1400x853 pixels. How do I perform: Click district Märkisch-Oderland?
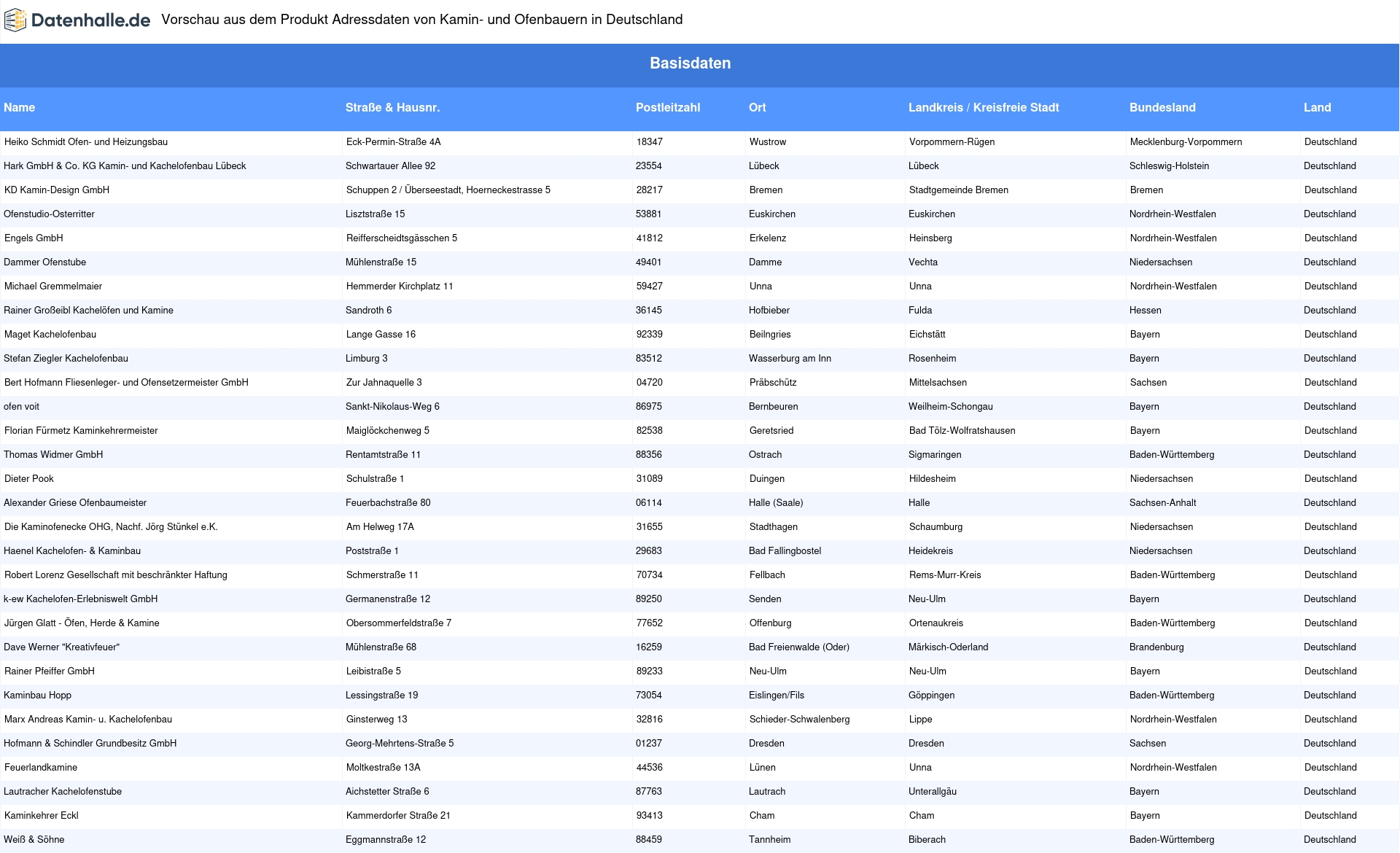pyautogui.click(x=949, y=647)
